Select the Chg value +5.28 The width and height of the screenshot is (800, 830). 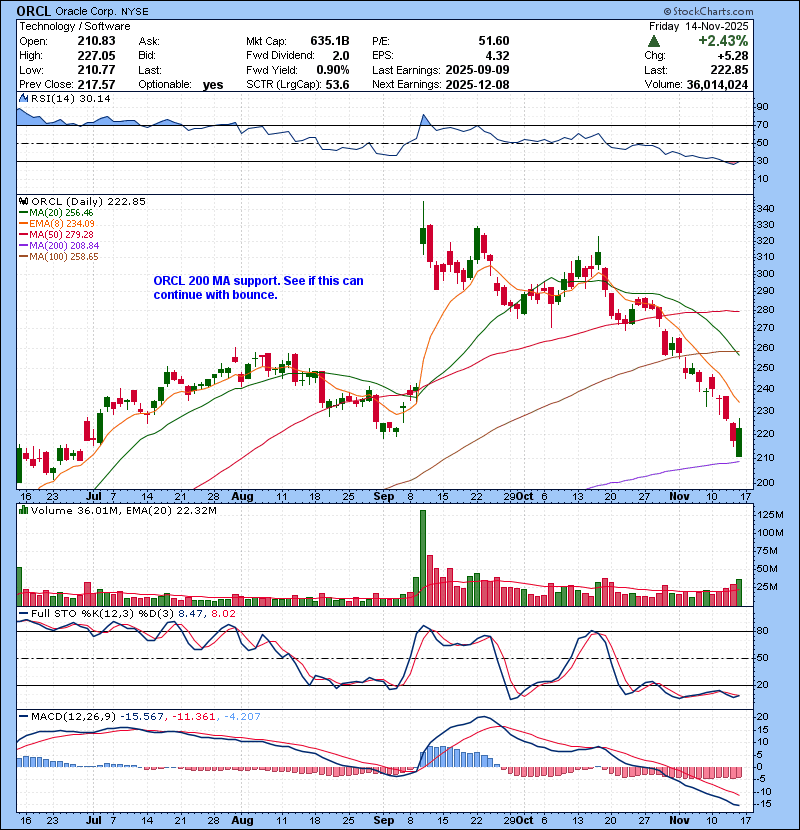click(x=732, y=56)
